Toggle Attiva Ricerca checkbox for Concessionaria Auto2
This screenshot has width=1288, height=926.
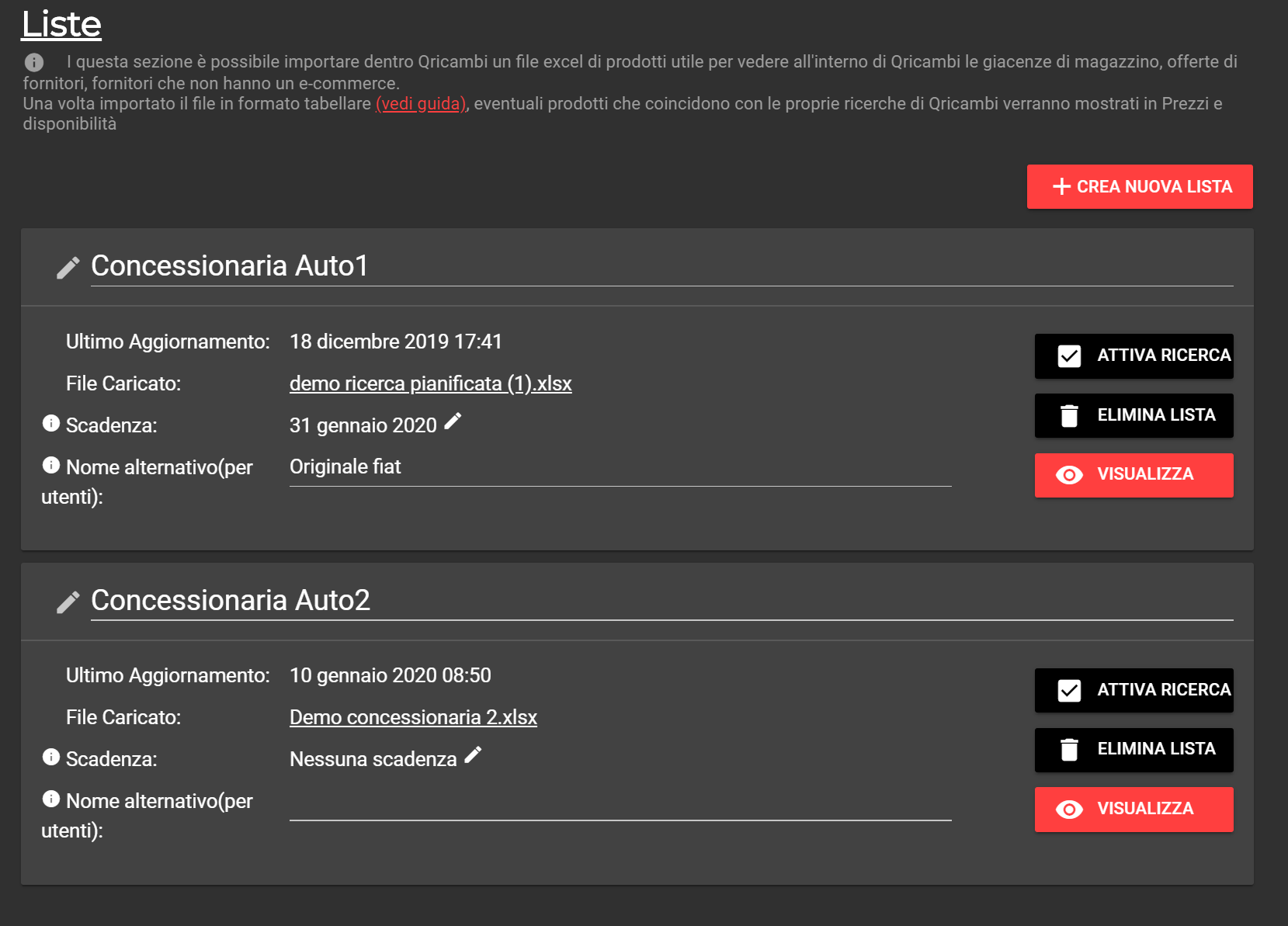tap(1069, 691)
